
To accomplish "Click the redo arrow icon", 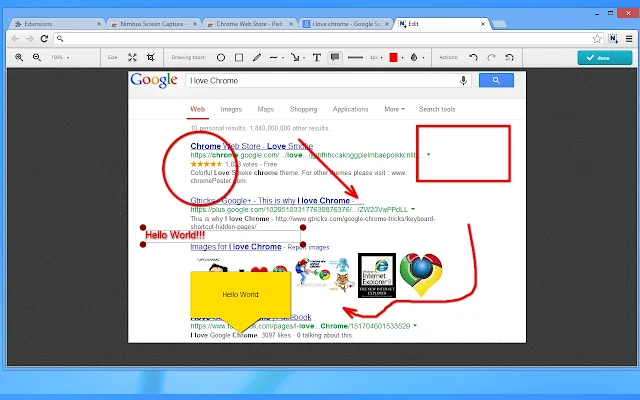I will (491, 58).
